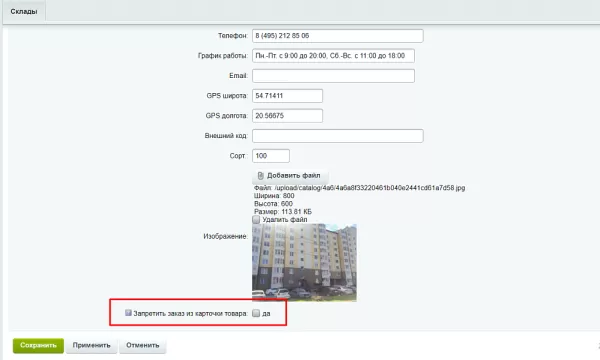Image resolution: width=600 pixels, height=360 pixels.
Task: Click the 'Высота: 600' text
Action: pos(273,204)
